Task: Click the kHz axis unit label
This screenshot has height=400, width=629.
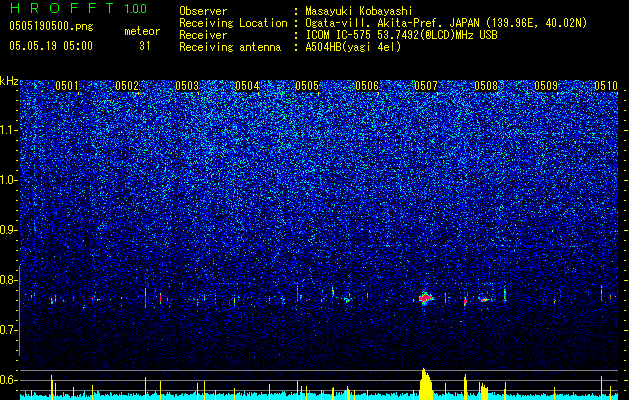Action: (x=9, y=81)
